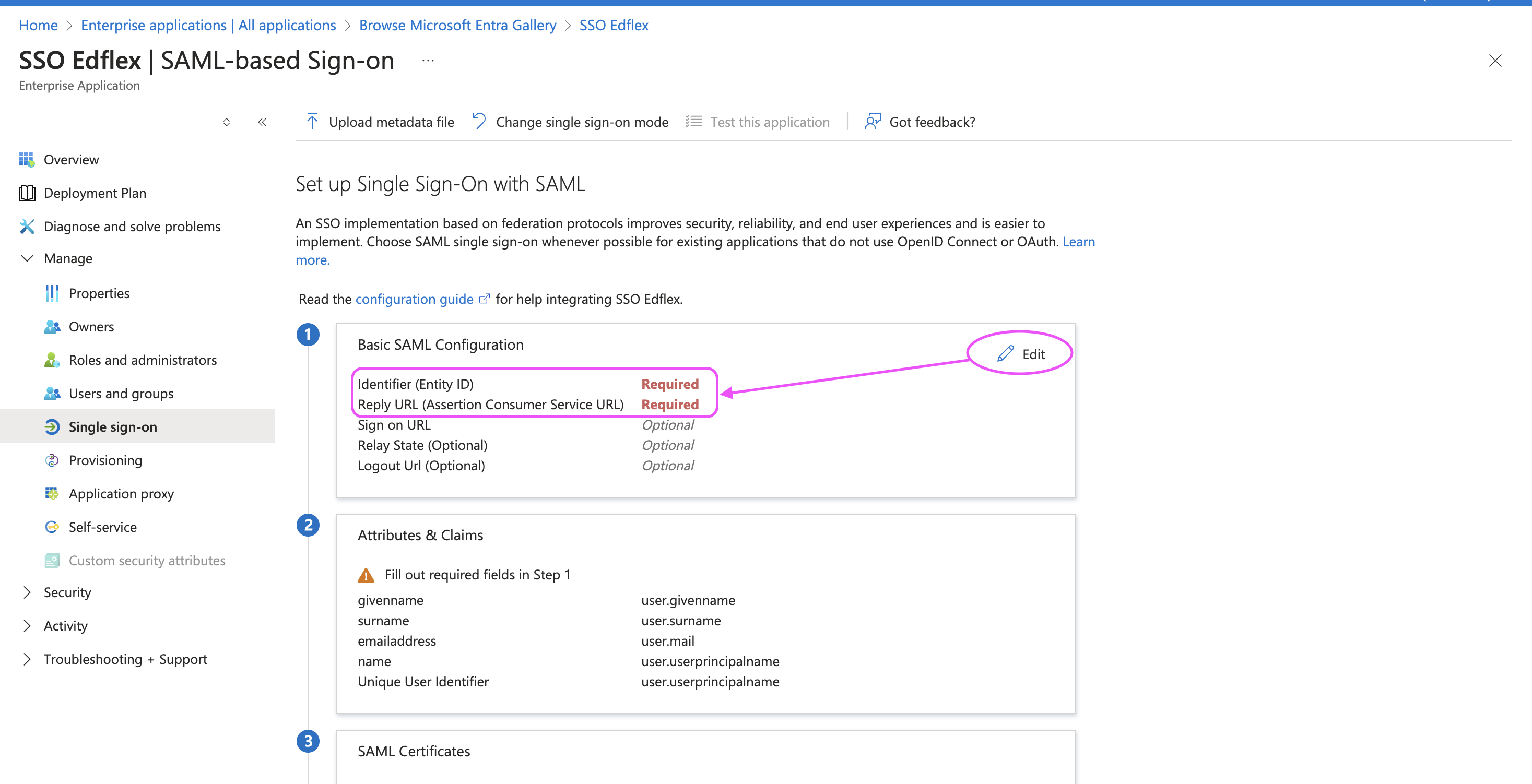Click the Custom security attributes icon
The image size is (1532, 784).
click(x=52, y=560)
